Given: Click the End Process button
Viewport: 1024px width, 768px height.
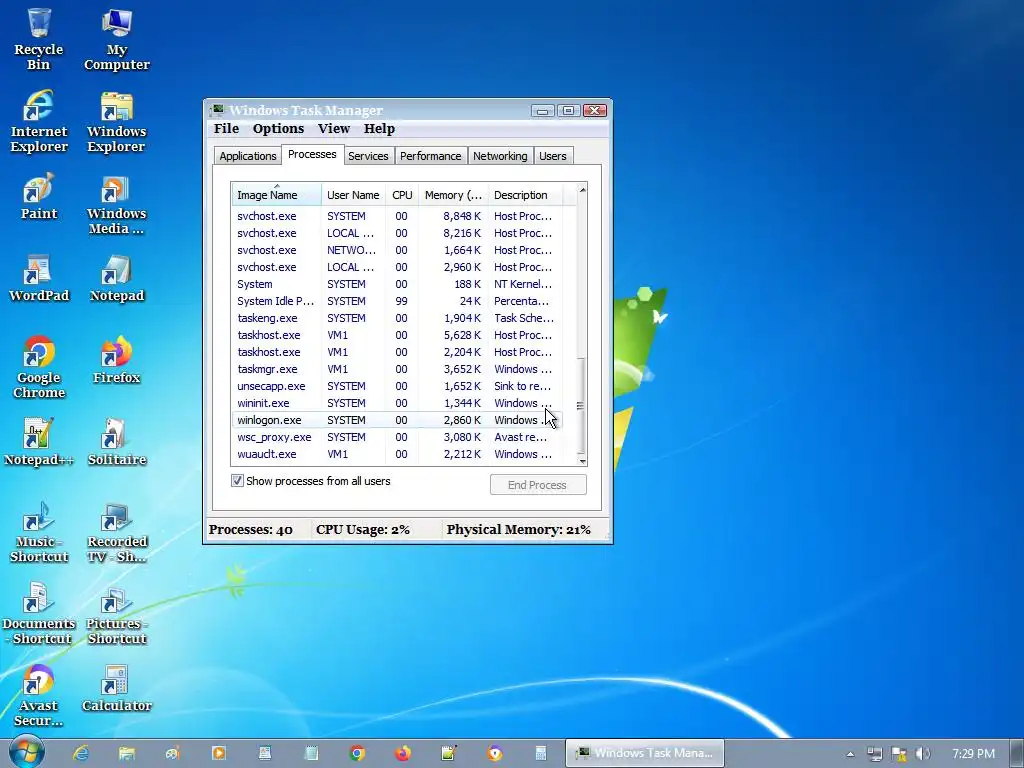Looking at the screenshot, I should pyautogui.click(x=538, y=485).
